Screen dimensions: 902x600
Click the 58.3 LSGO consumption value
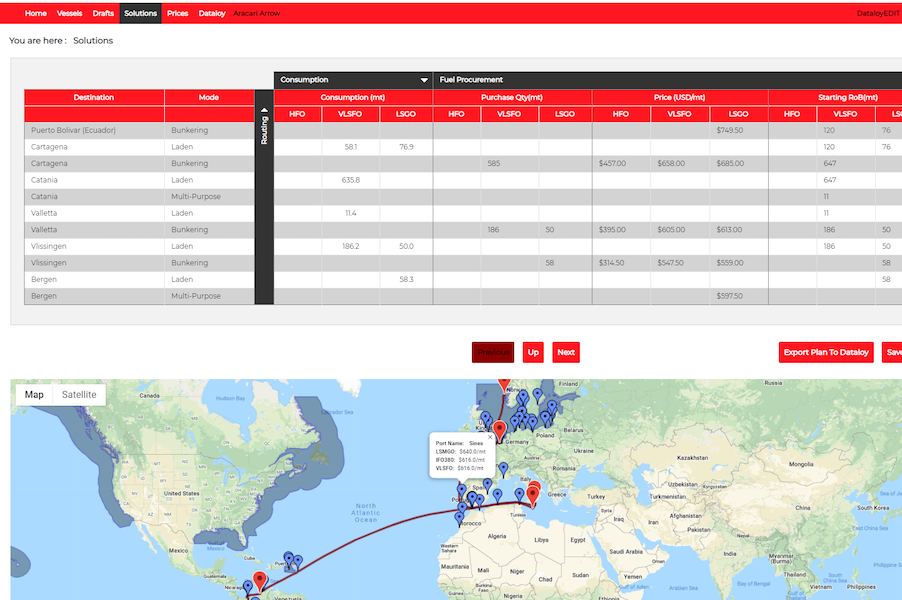click(x=406, y=279)
